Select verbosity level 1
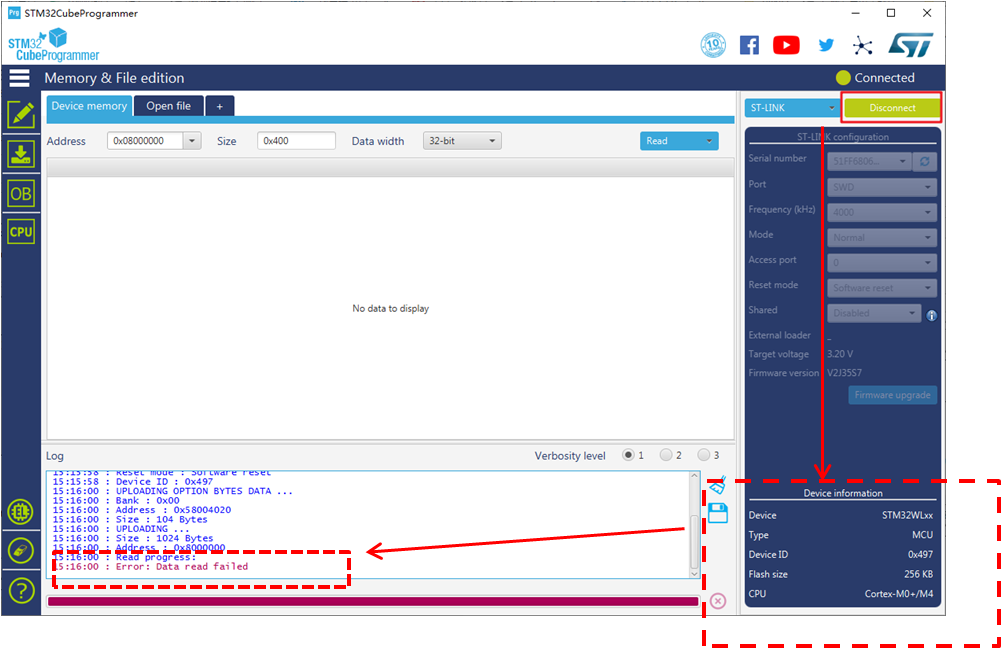The width and height of the screenshot is (1002, 649). [628, 455]
